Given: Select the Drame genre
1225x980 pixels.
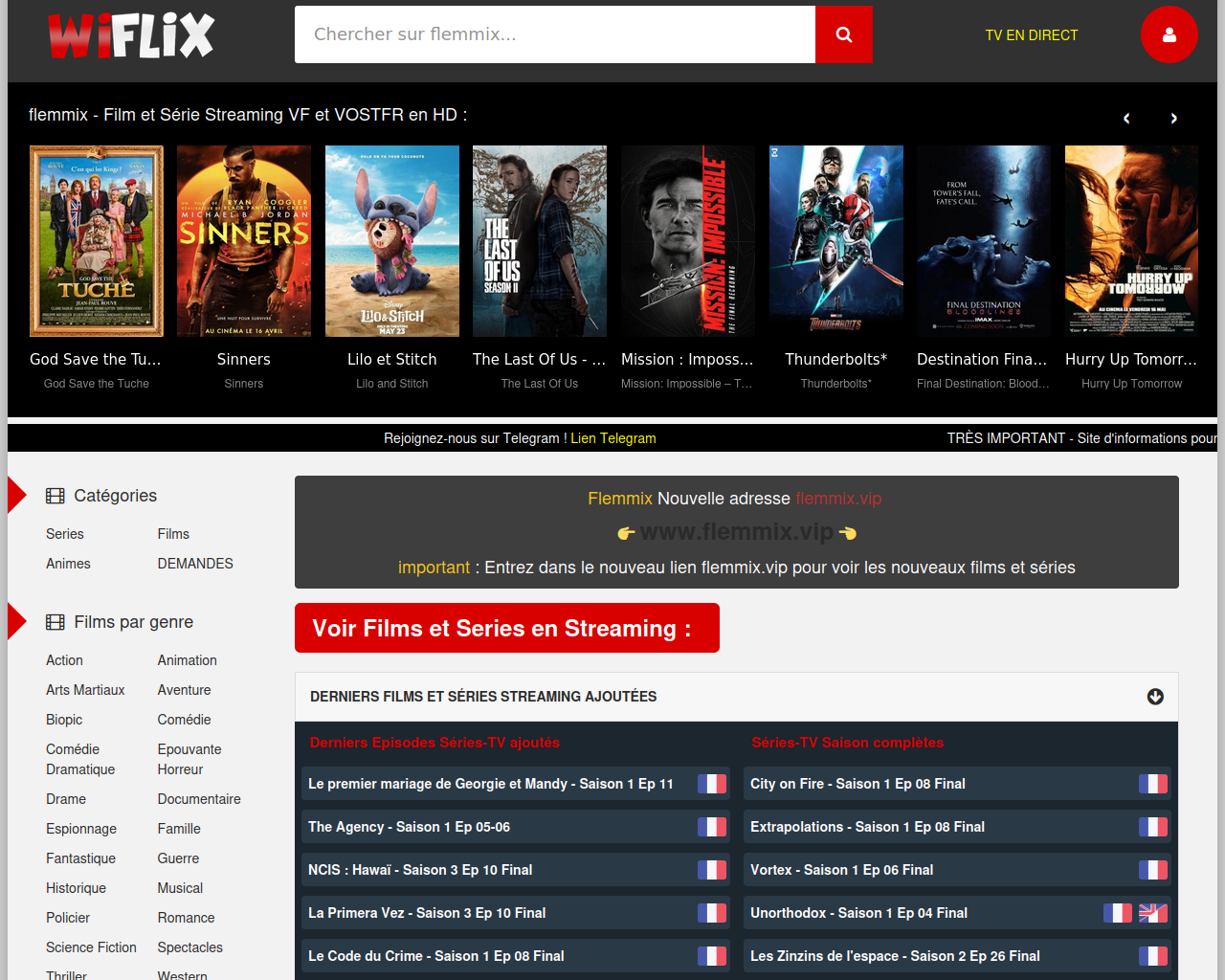Looking at the screenshot, I should click(x=66, y=799).
